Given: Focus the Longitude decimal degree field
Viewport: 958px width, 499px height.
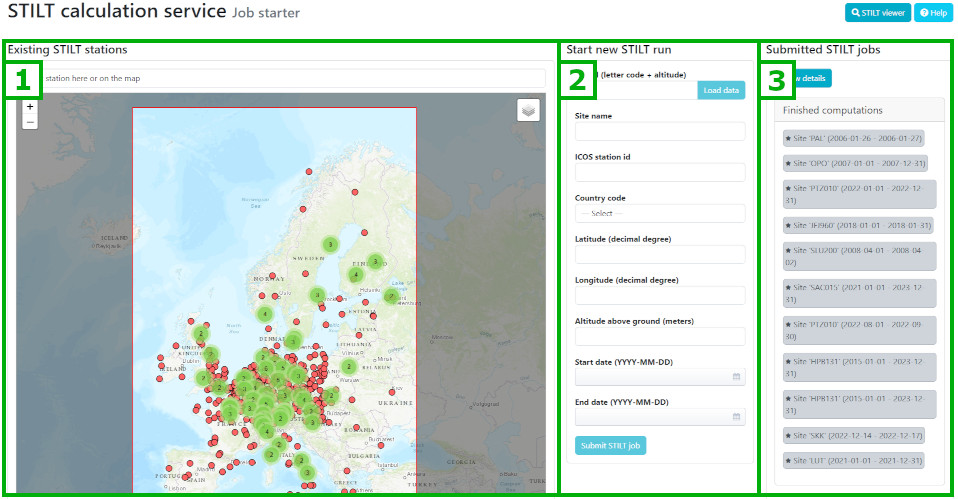Looking at the screenshot, I should tap(660, 295).
